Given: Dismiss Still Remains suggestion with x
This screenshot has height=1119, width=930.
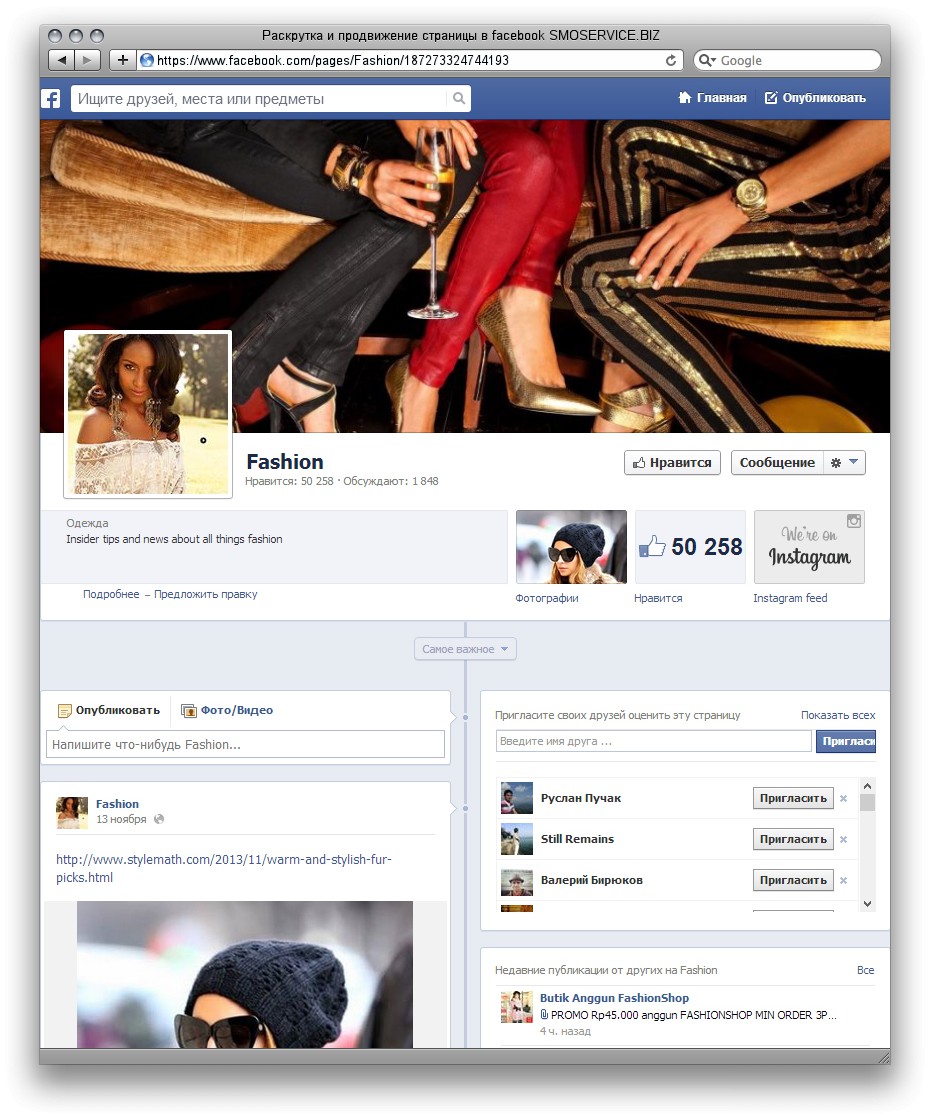Looking at the screenshot, I should [844, 840].
